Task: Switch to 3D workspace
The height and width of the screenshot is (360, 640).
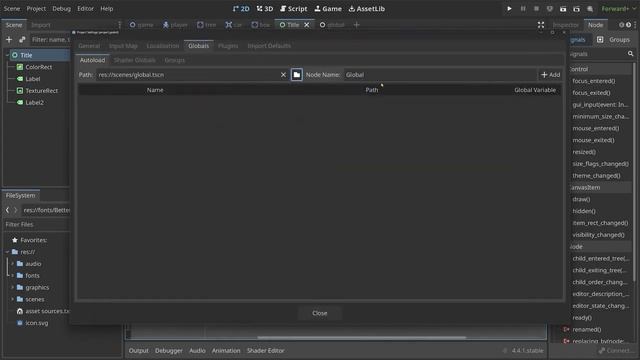Action: click(x=265, y=9)
